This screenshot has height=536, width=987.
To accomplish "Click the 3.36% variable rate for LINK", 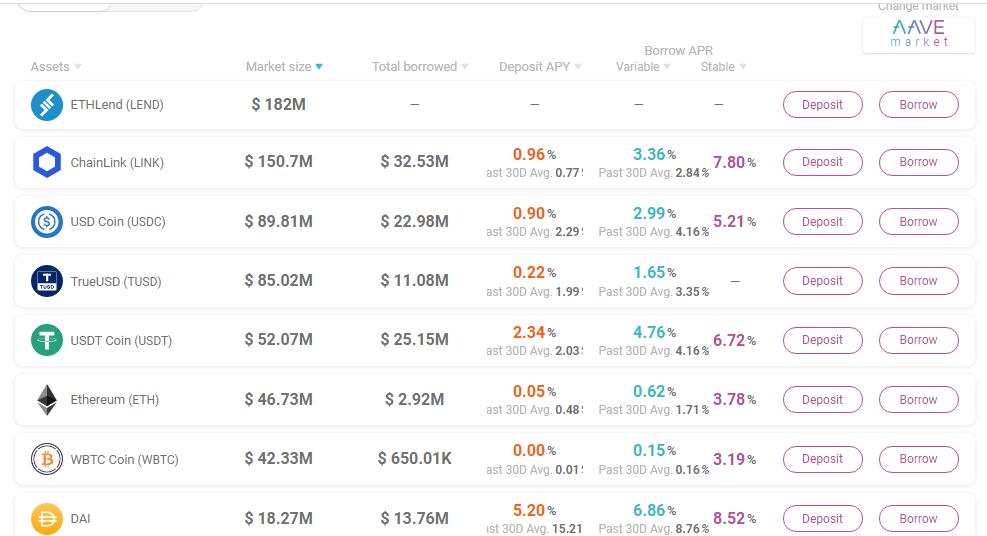I will 654,154.
